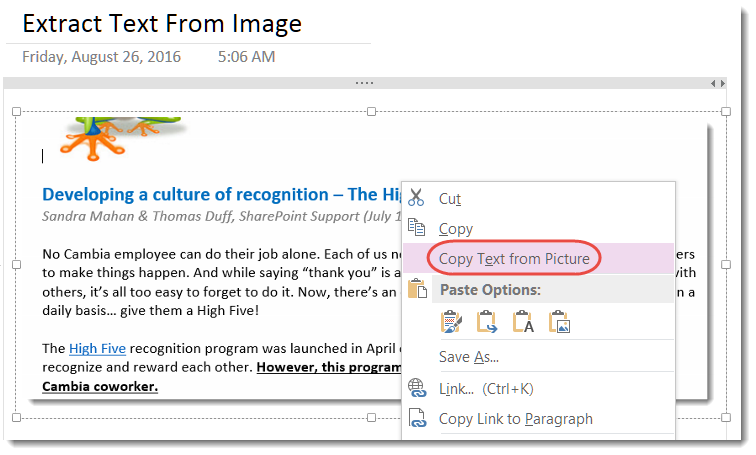Click the Copy Link to Paragraph icon
Viewport: 756px width, 455px height.
416,419
